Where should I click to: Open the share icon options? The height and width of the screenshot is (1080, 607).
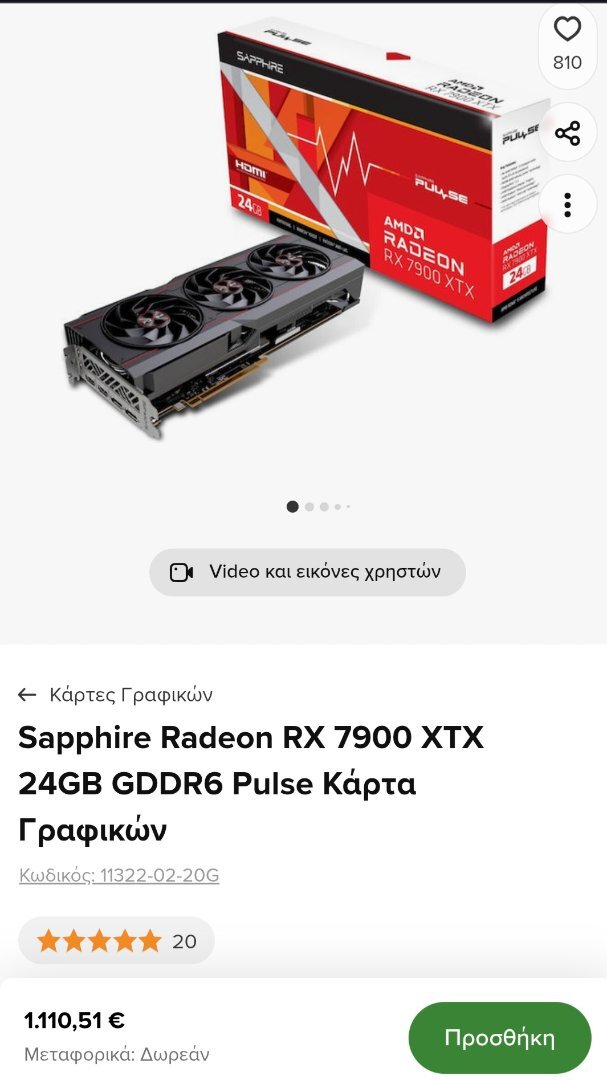coord(567,132)
